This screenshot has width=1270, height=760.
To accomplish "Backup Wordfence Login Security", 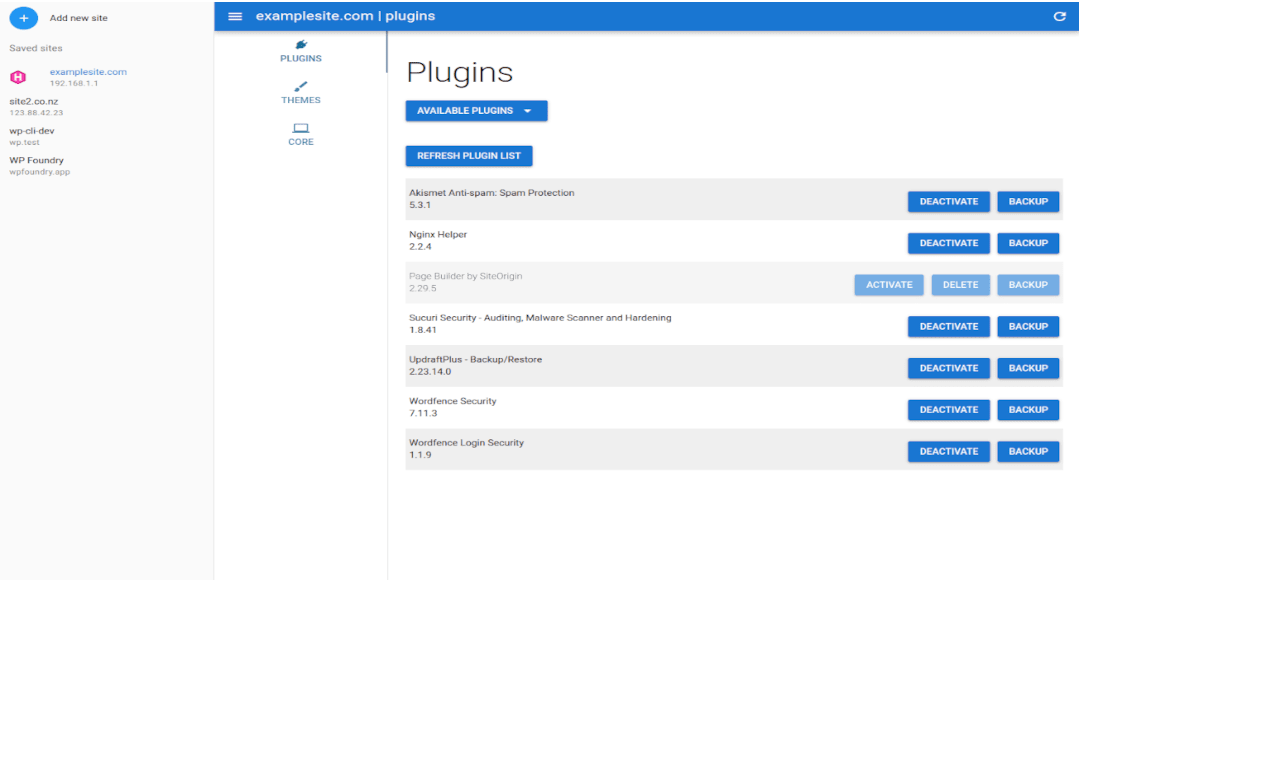I will [x=1027, y=451].
